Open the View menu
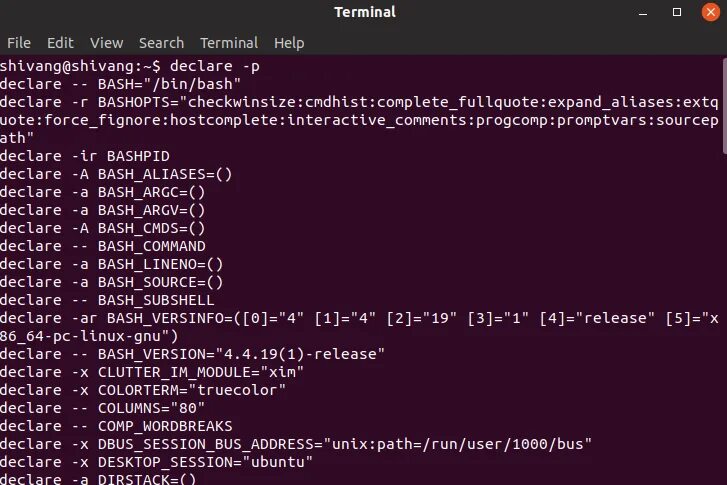This screenshot has height=485, width=727. [106, 43]
